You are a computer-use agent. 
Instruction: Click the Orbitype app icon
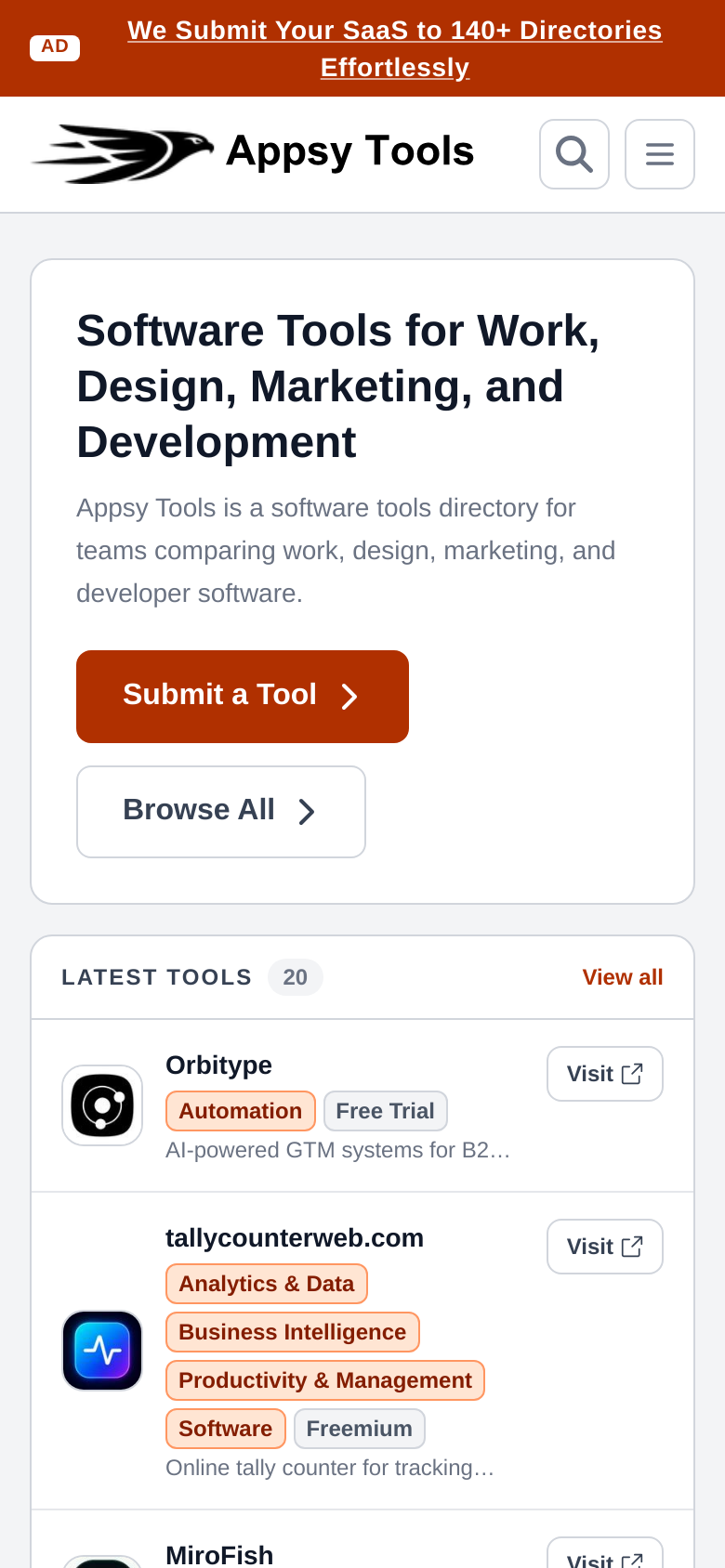tap(102, 1105)
